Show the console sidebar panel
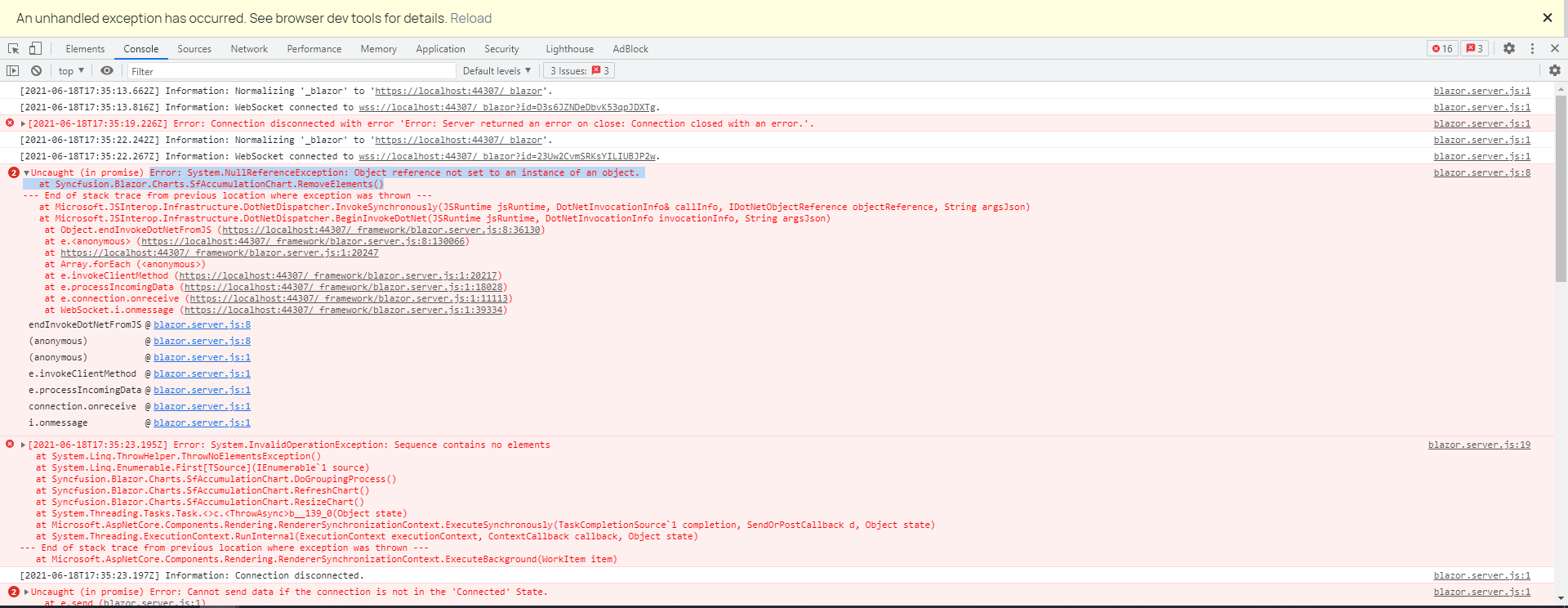This screenshot has width=1568, height=608. (x=13, y=71)
